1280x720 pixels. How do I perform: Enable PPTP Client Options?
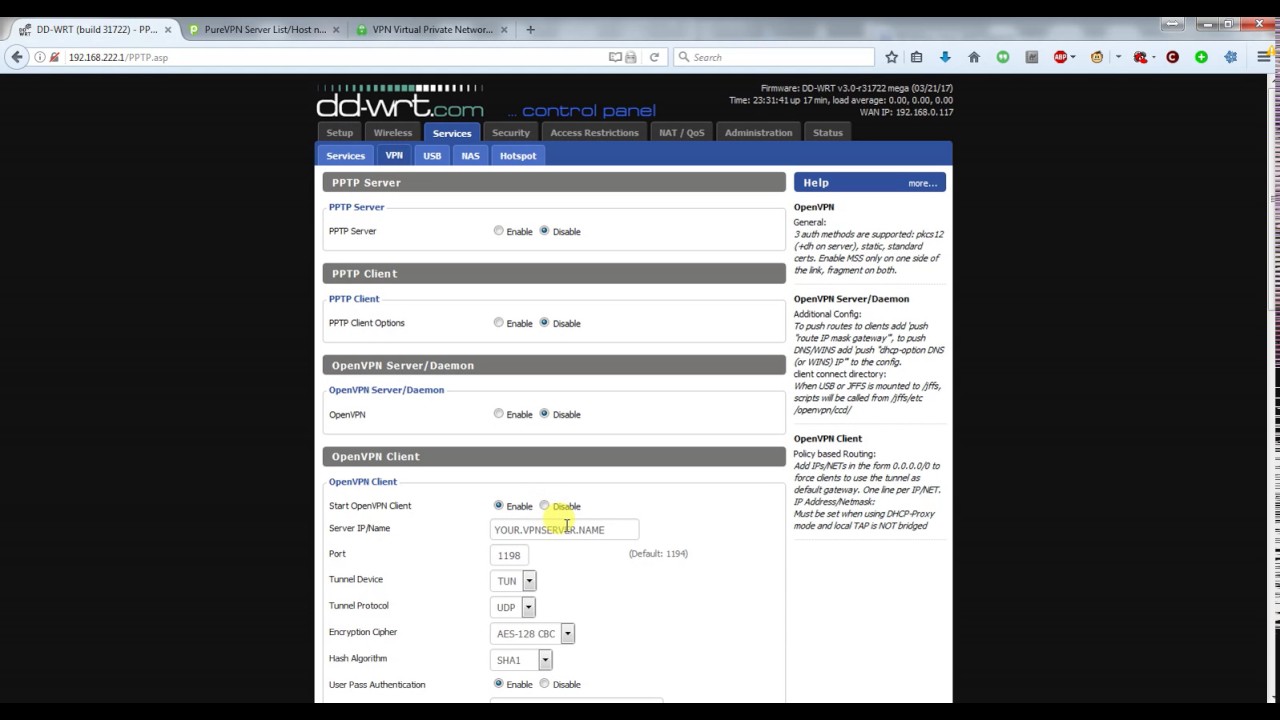(498, 323)
